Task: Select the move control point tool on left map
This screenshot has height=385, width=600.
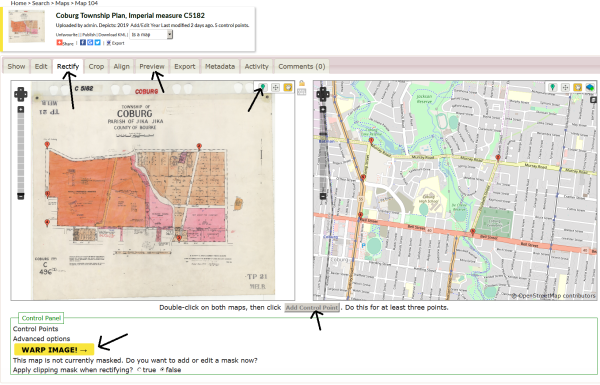Action: tap(276, 87)
